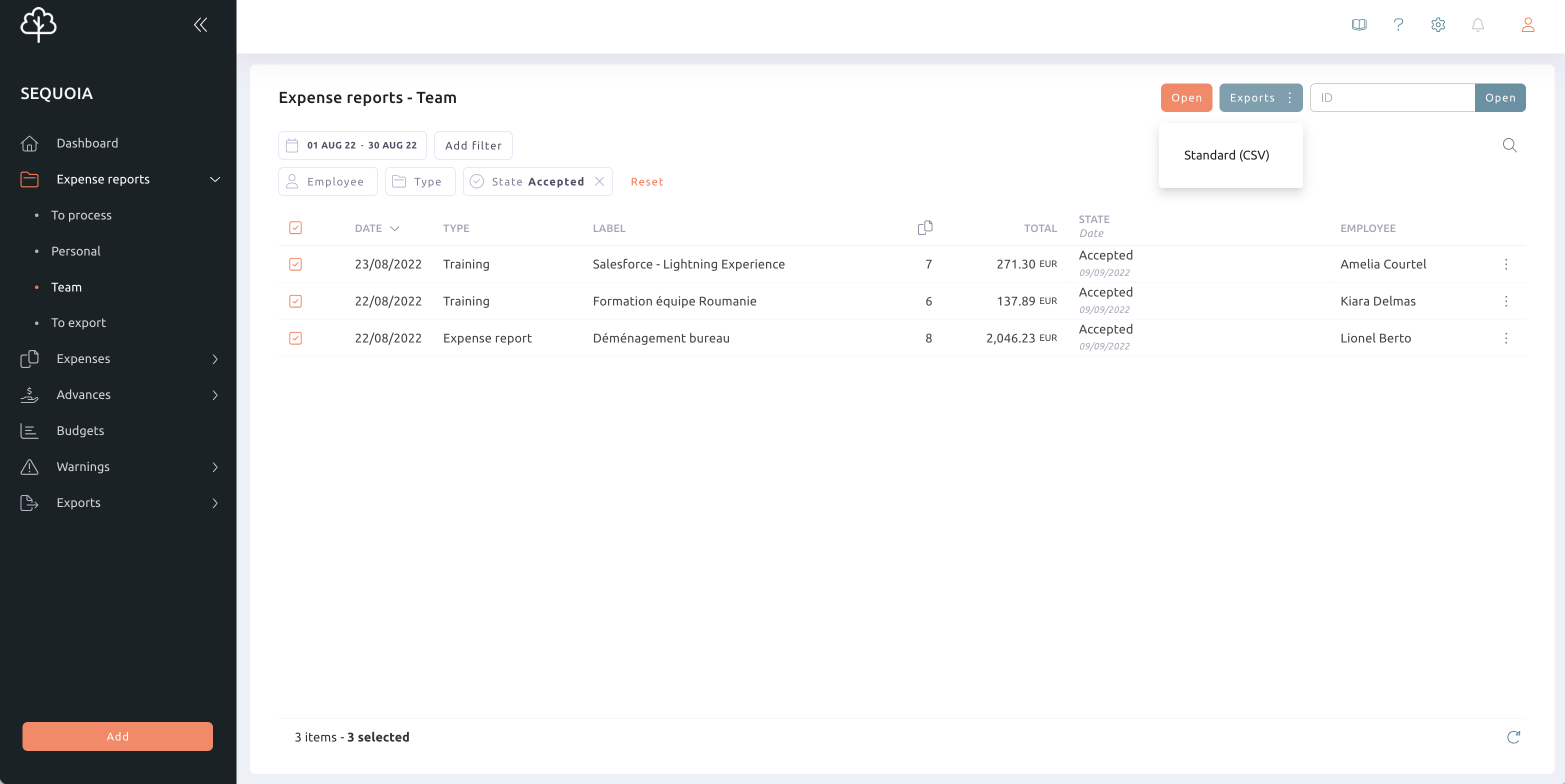Screen dimensions: 1565x784
Task: Sort by the DATE column
Action: click(x=376, y=228)
